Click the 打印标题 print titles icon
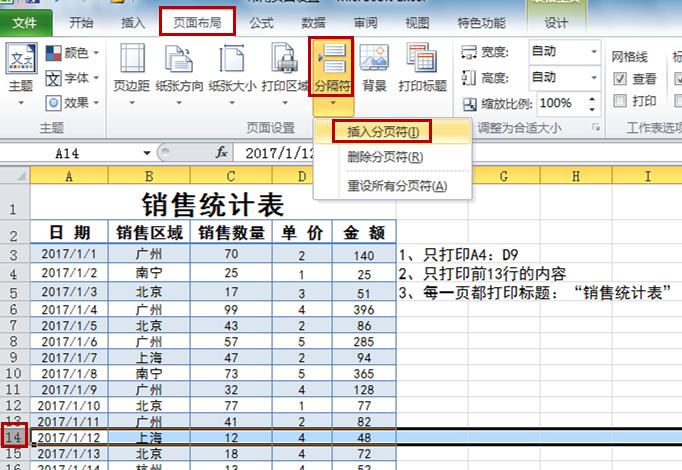Screen dimensions: 682x470 click(421, 57)
